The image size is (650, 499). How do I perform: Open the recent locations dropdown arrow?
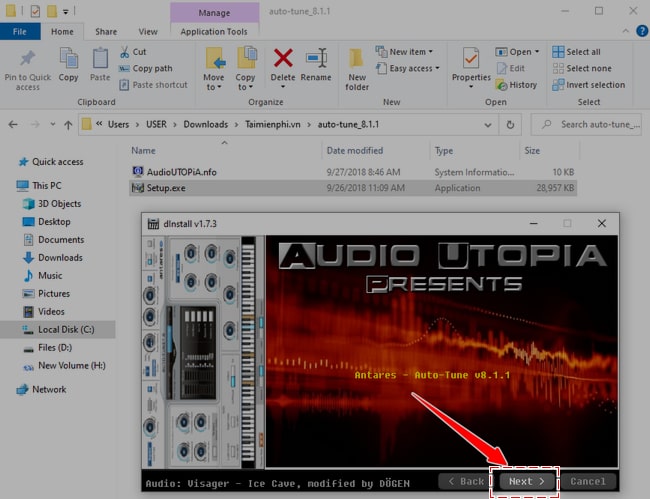point(52,124)
